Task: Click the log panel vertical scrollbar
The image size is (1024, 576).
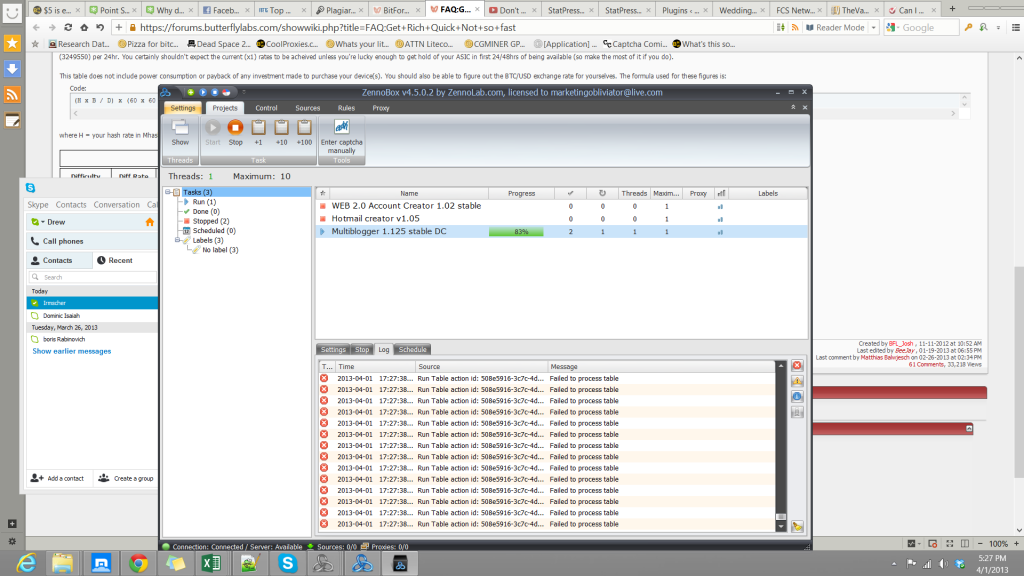Action: coord(780,446)
